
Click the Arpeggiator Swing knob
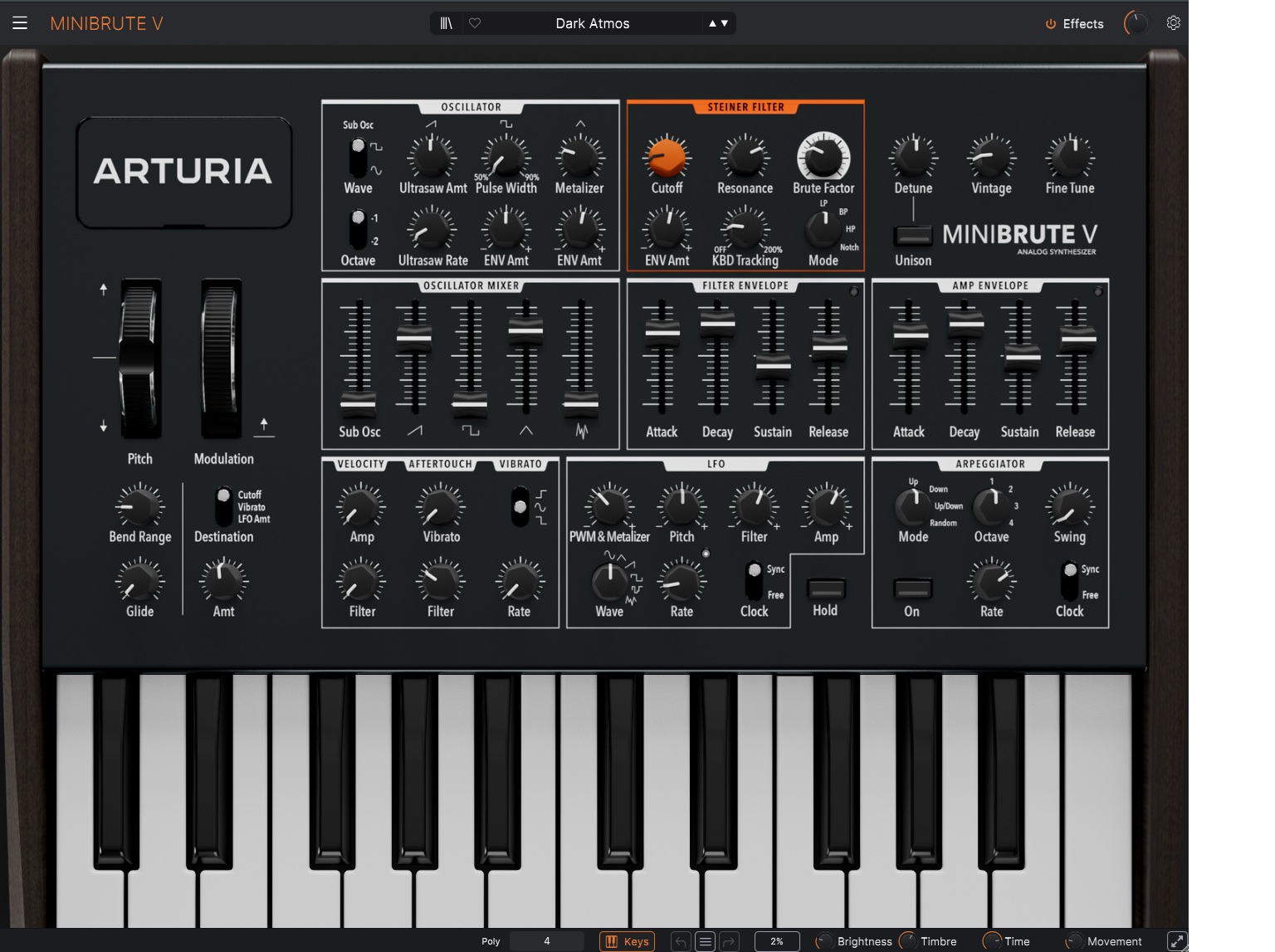point(1070,505)
